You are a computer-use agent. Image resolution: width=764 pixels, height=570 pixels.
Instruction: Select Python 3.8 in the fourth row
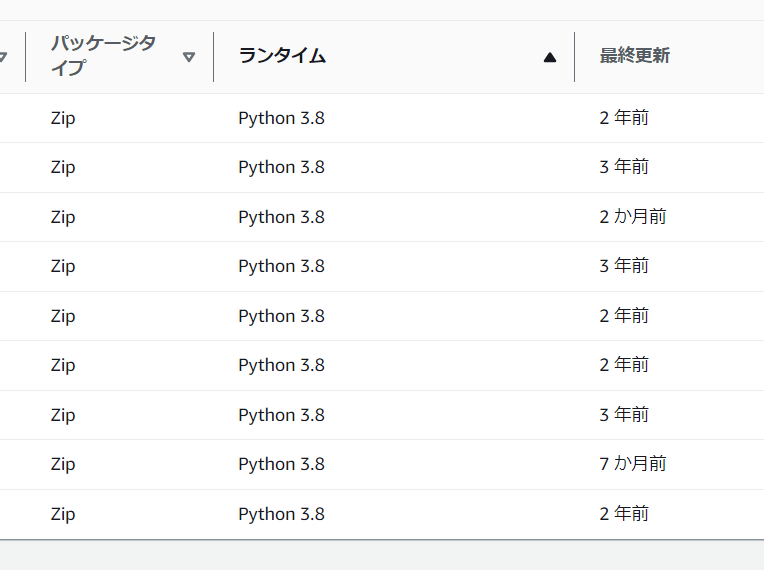pyautogui.click(x=281, y=266)
